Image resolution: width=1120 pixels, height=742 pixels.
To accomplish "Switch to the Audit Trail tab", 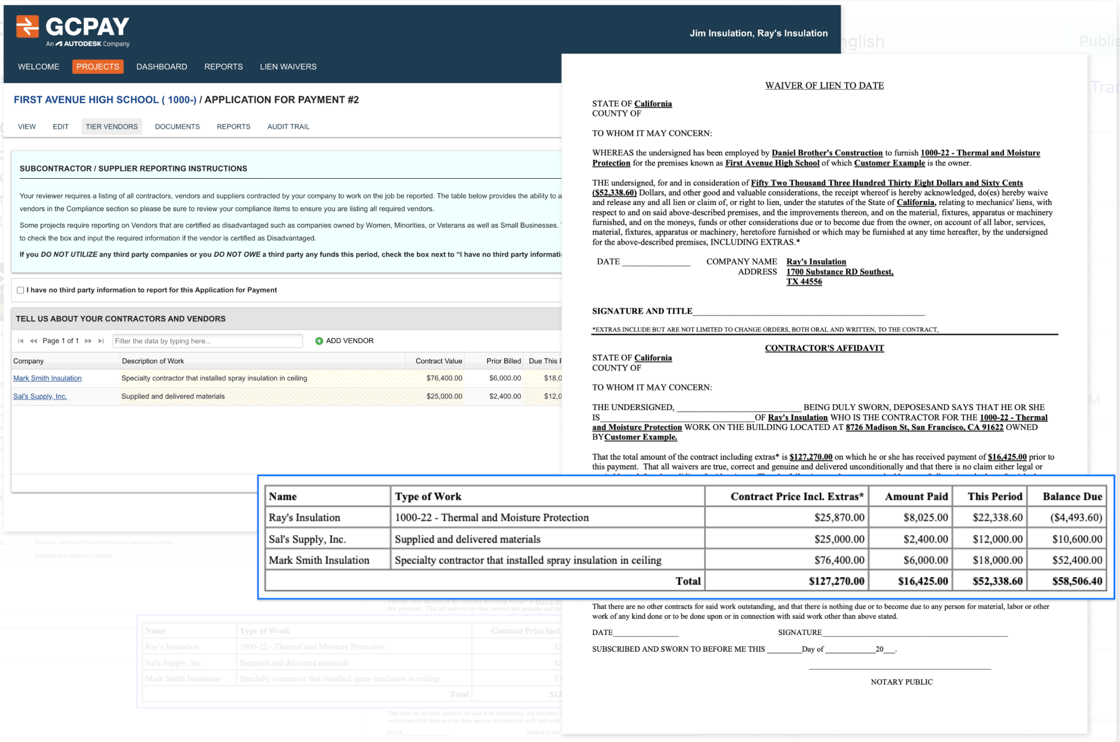I will click(x=288, y=127).
